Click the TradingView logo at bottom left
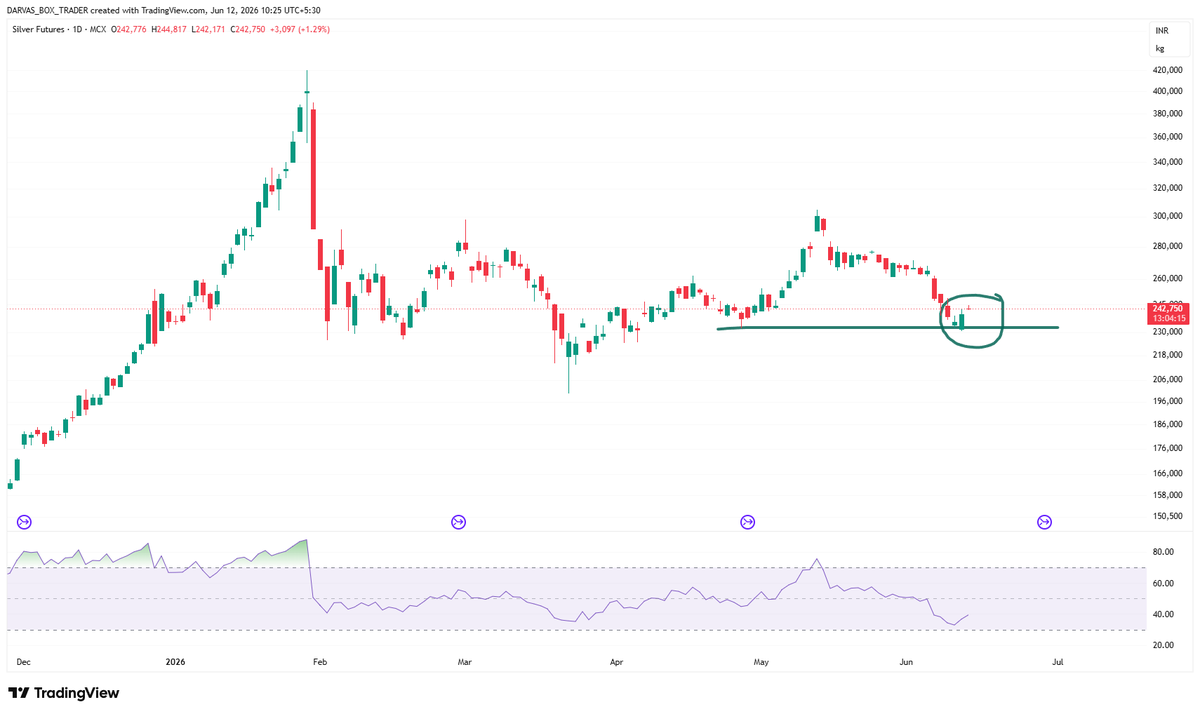 click(63, 693)
